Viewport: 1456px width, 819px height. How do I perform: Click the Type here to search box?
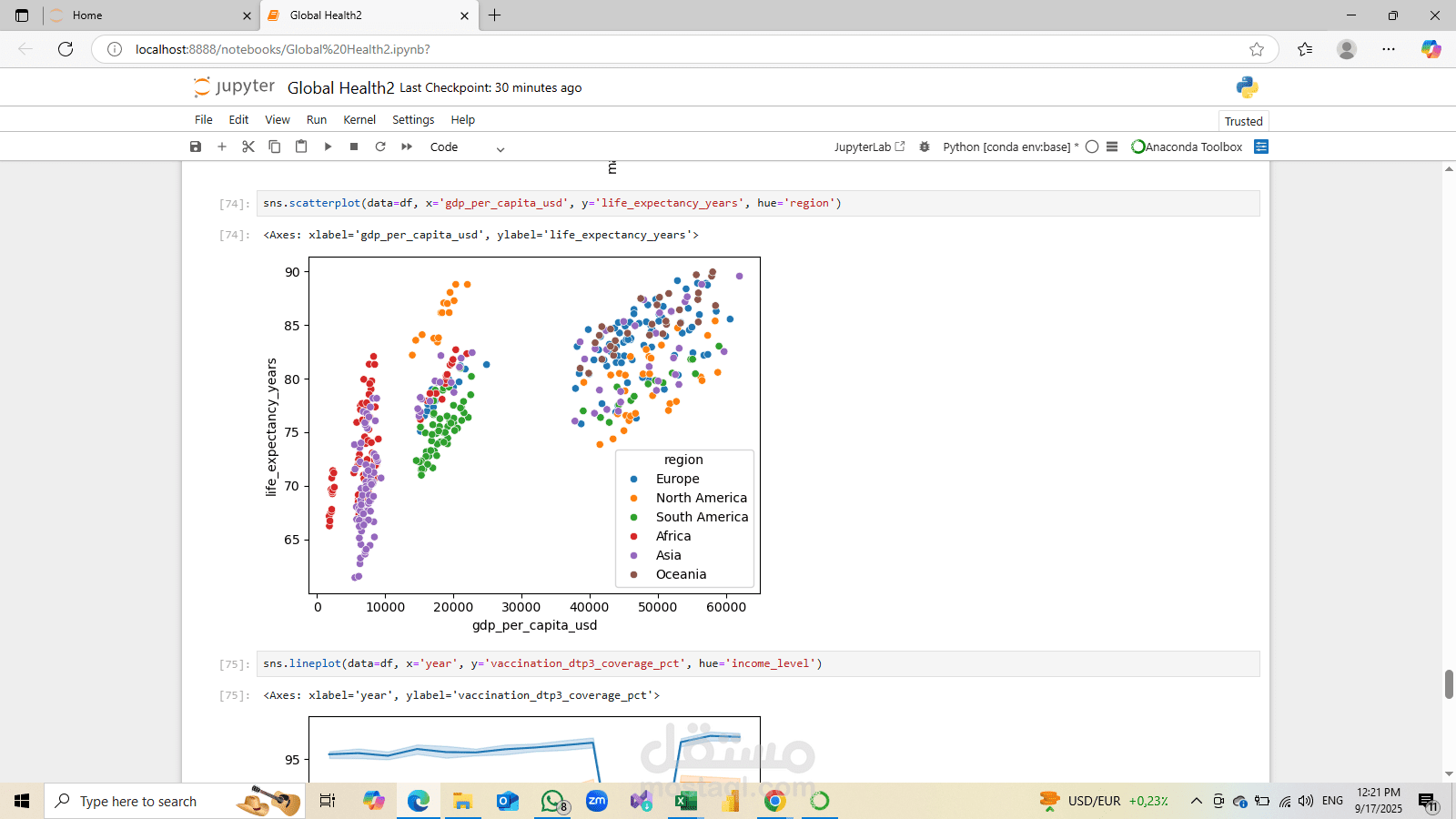pos(173,801)
